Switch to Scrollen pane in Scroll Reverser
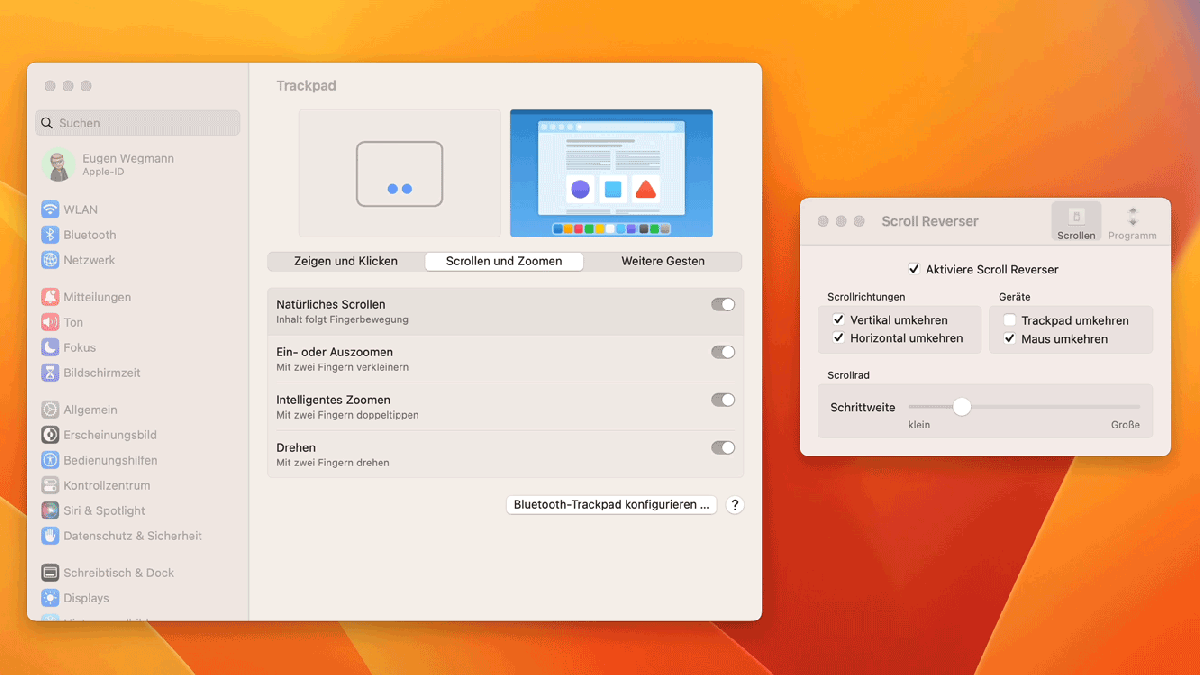Screen dimensions: 1200x675 pos(1076,222)
